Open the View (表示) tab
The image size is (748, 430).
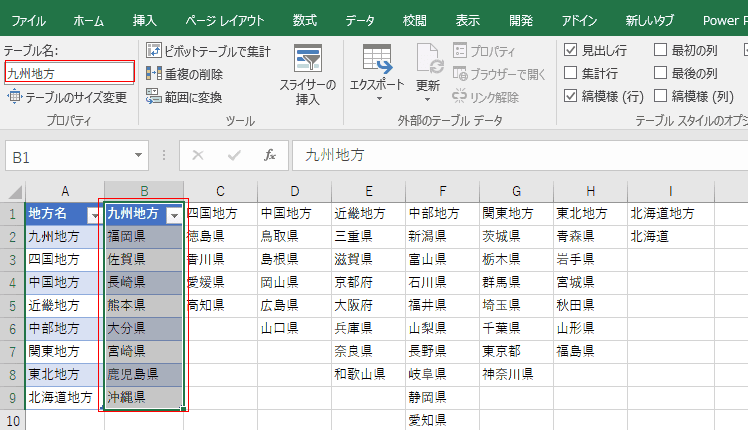point(468,21)
